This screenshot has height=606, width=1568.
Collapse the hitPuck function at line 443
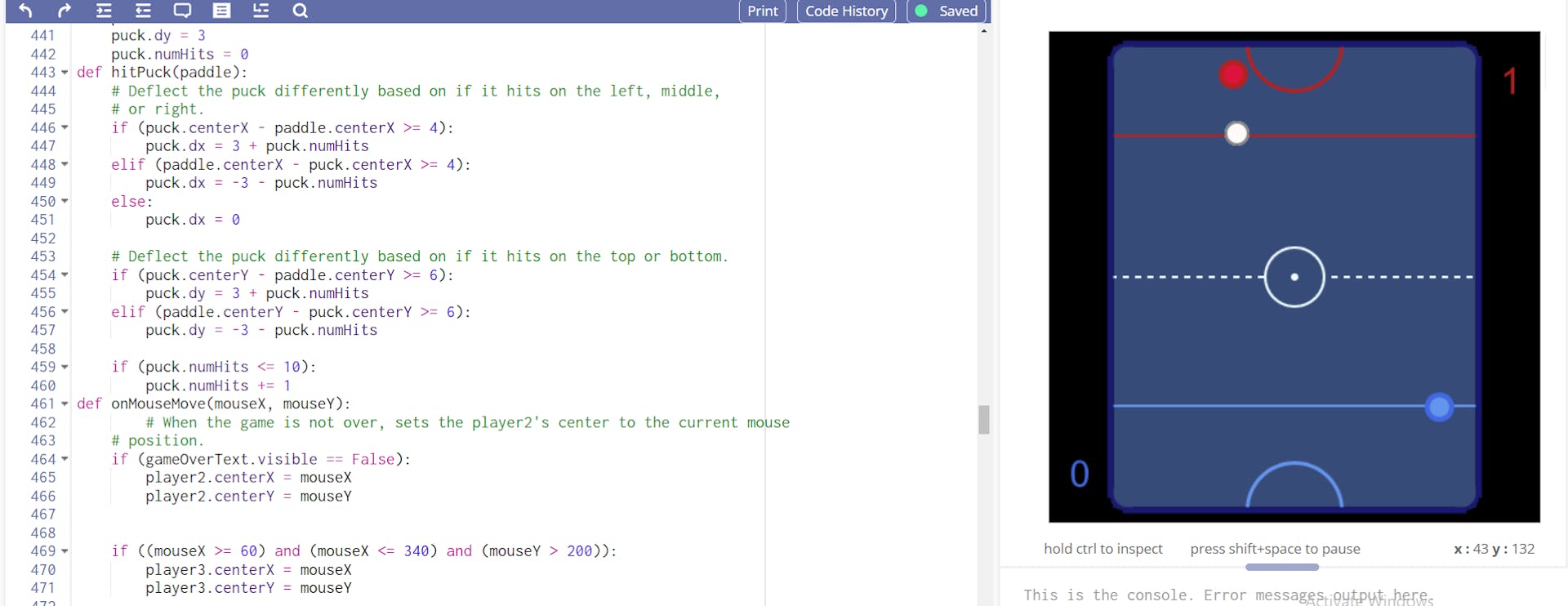pos(65,73)
